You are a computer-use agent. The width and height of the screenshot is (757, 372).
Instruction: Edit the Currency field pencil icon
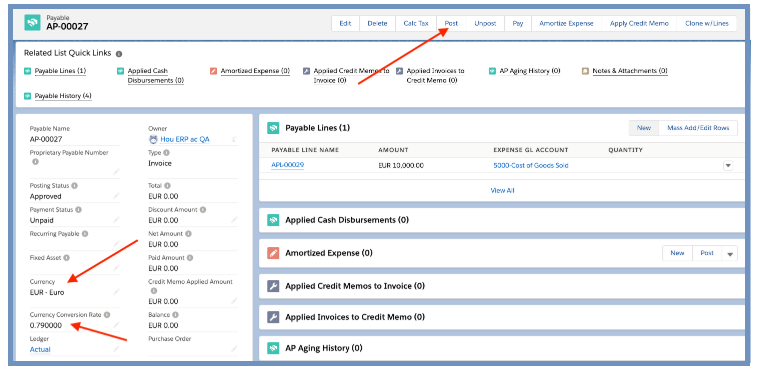click(116, 292)
